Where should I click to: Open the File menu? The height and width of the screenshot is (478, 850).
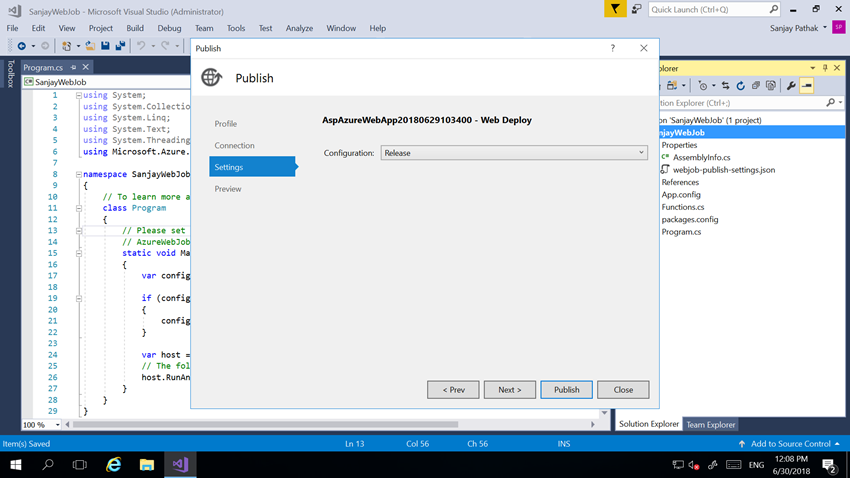pos(12,28)
